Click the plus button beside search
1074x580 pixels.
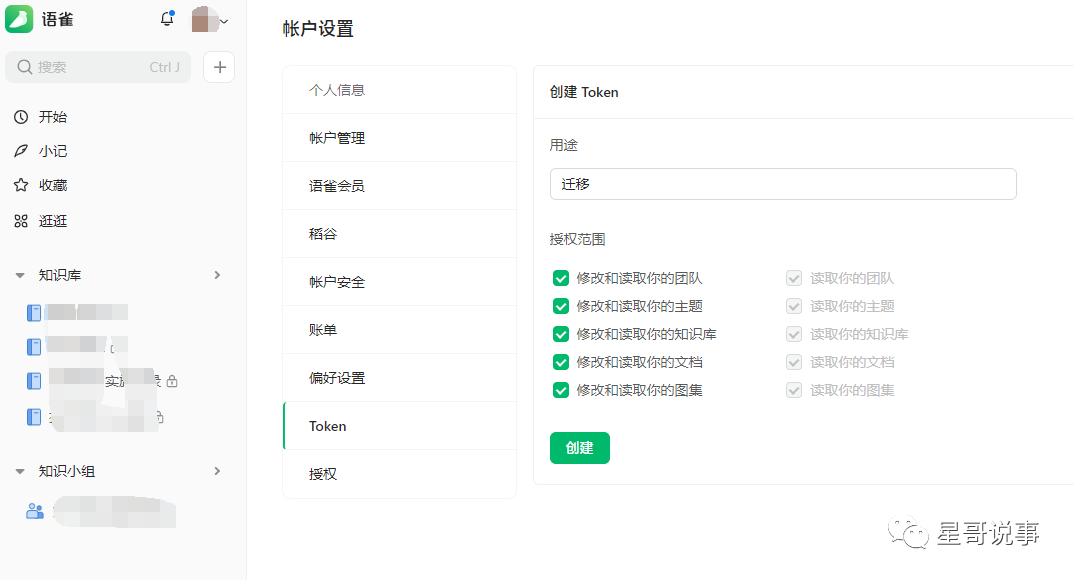(219, 67)
